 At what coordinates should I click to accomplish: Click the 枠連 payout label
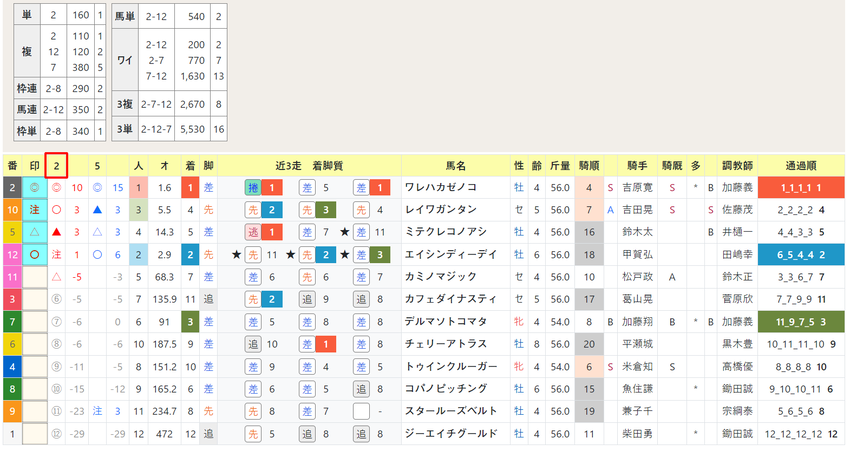pyautogui.click(x=27, y=88)
